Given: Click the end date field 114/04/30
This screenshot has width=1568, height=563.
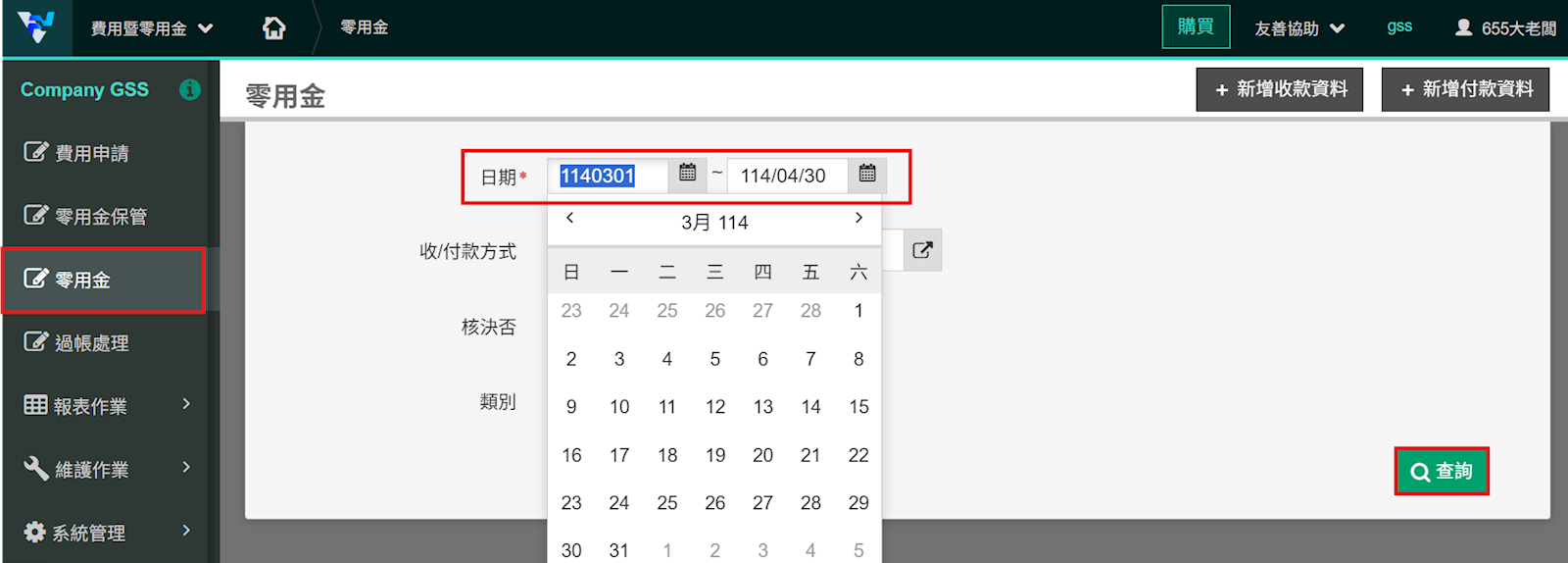Looking at the screenshot, I should tap(784, 176).
